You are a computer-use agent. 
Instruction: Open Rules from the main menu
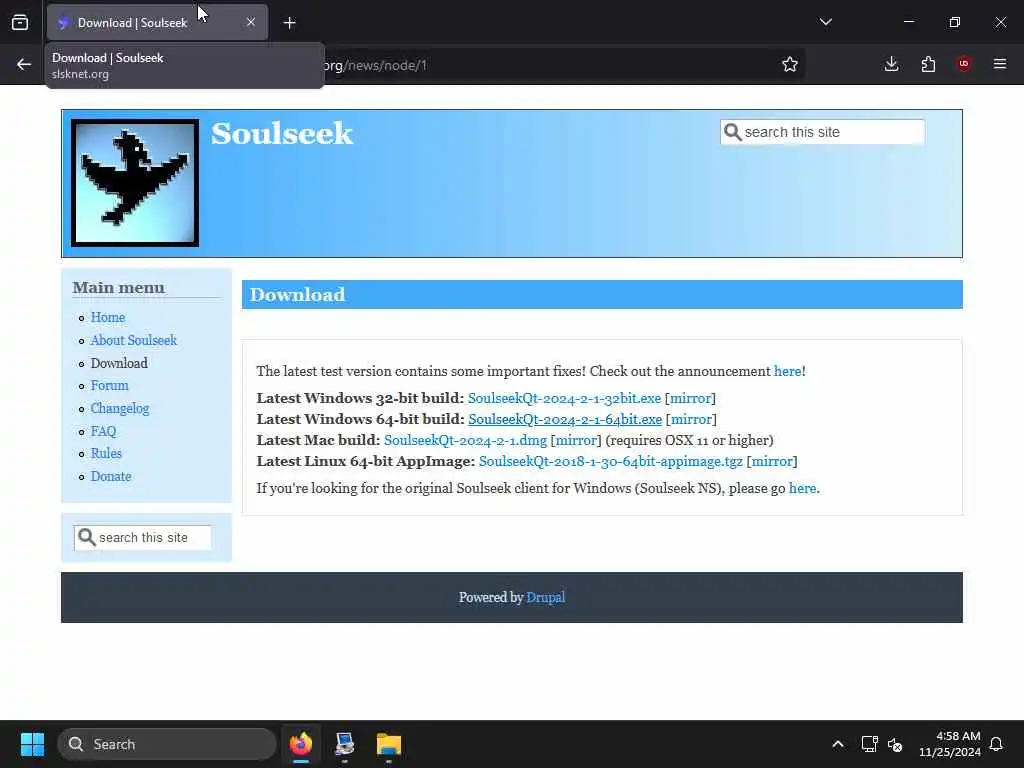tap(106, 453)
